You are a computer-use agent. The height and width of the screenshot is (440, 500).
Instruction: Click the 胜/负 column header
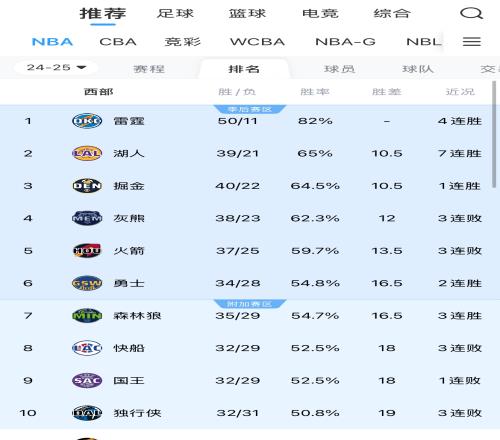point(237,92)
